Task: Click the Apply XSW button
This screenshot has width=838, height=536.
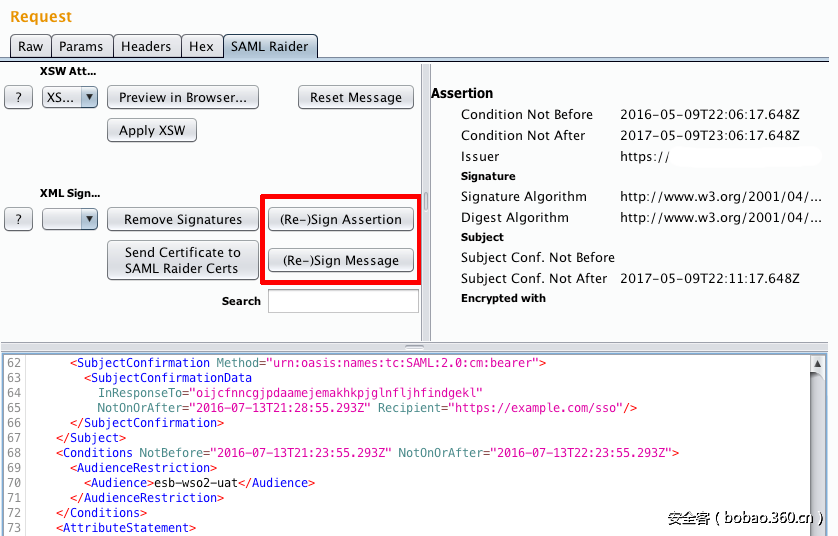Action: (152, 130)
